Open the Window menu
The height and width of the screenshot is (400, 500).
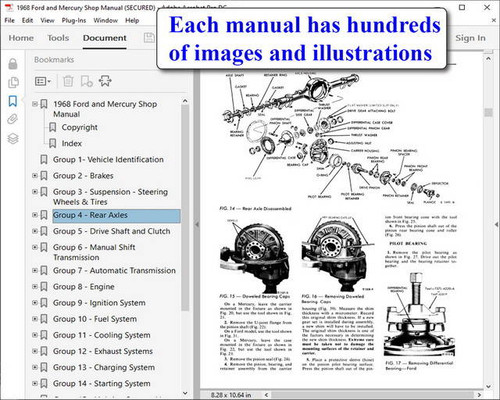pyautogui.click(x=105, y=20)
